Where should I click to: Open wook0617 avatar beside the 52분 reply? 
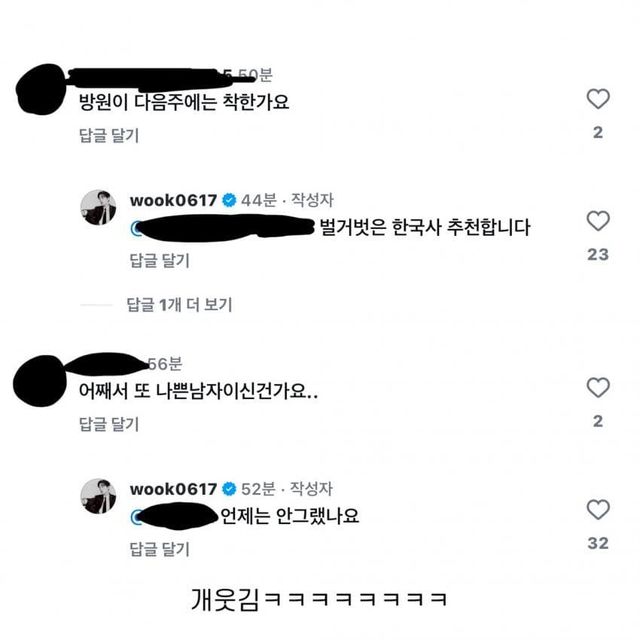point(98,496)
